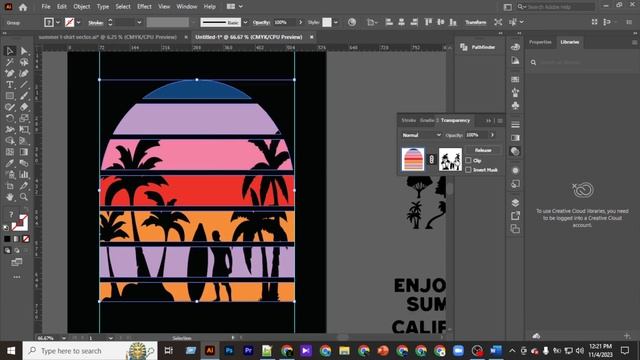Select the Shape Builder tool
This screenshot has width=640, height=360.
coord(10,141)
